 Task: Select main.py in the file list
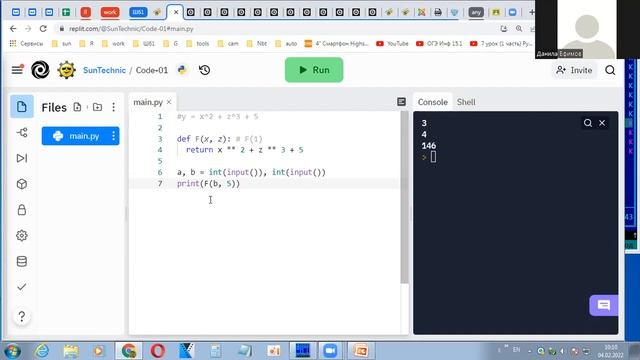coord(80,136)
